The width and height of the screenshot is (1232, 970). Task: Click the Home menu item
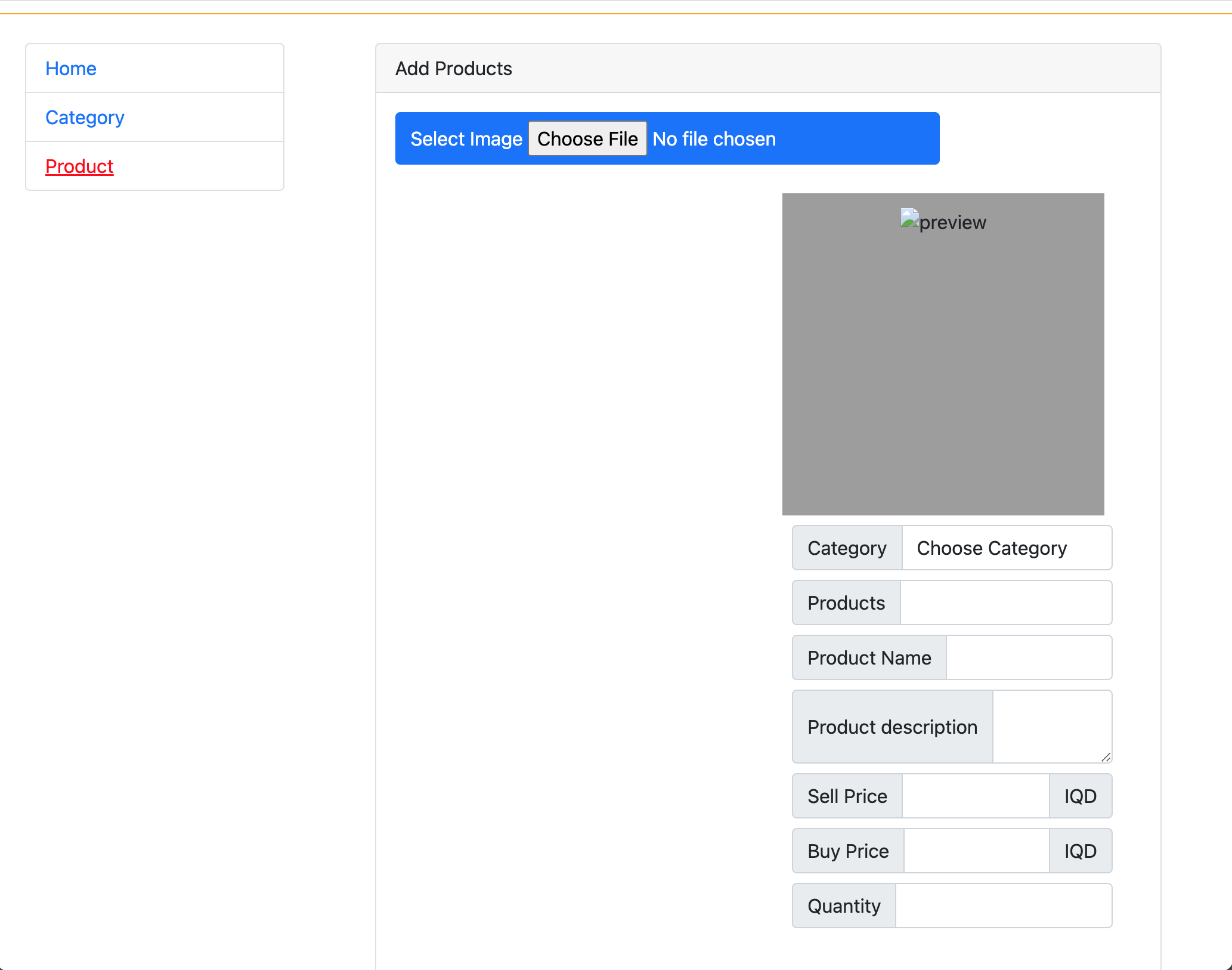tap(71, 67)
